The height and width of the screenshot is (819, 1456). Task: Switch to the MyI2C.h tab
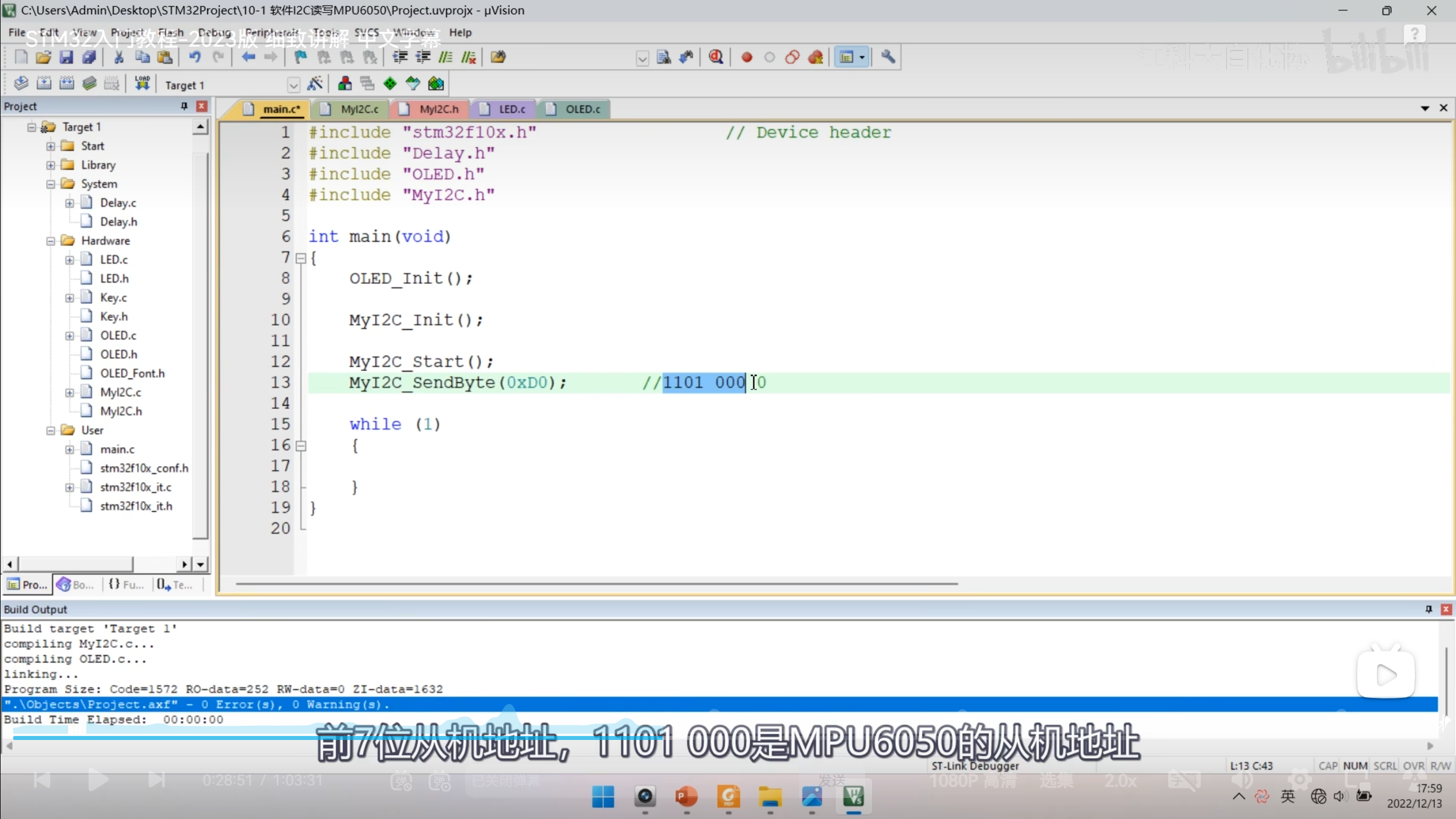click(x=438, y=109)
